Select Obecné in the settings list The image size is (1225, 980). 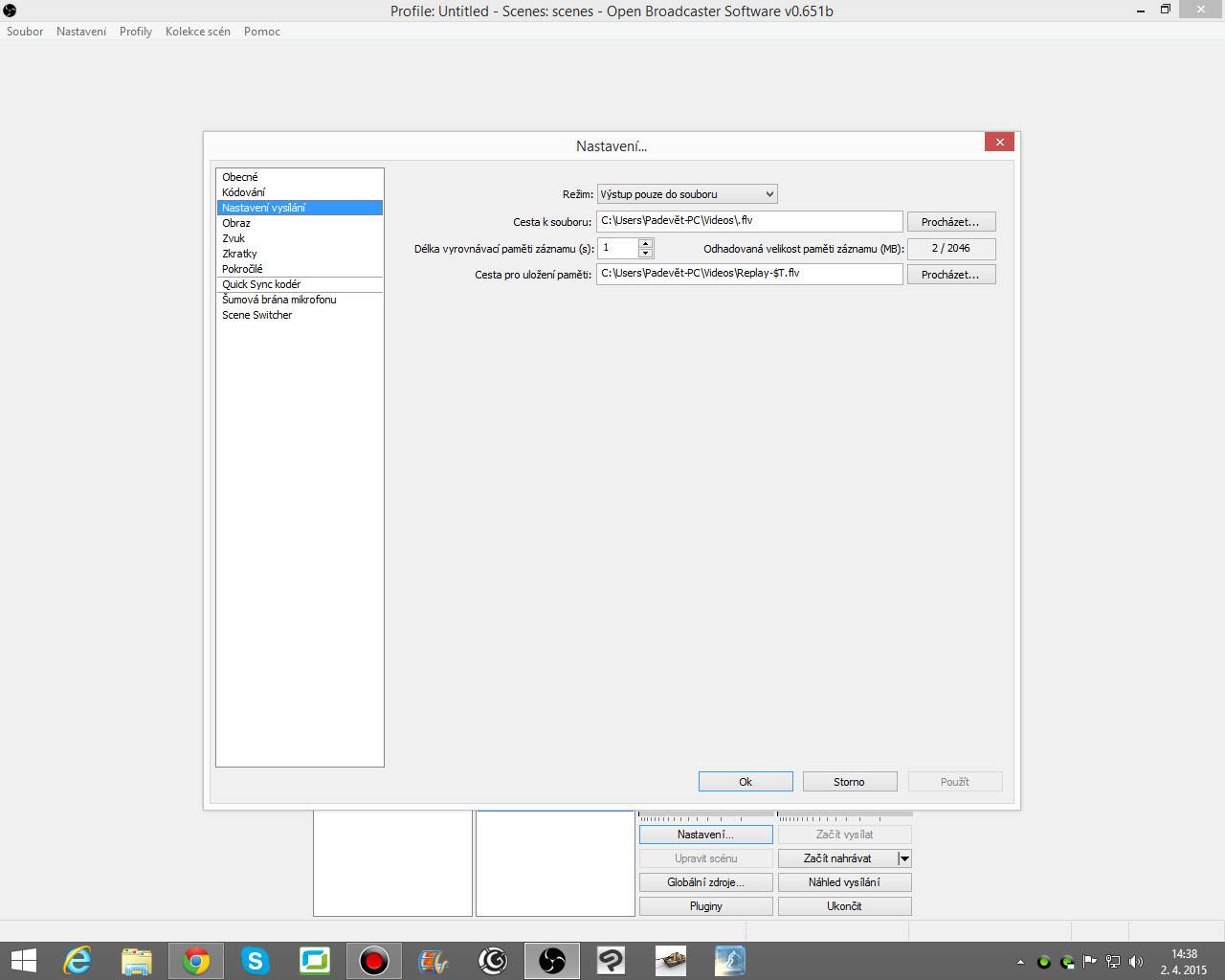(x=300, y=177)
